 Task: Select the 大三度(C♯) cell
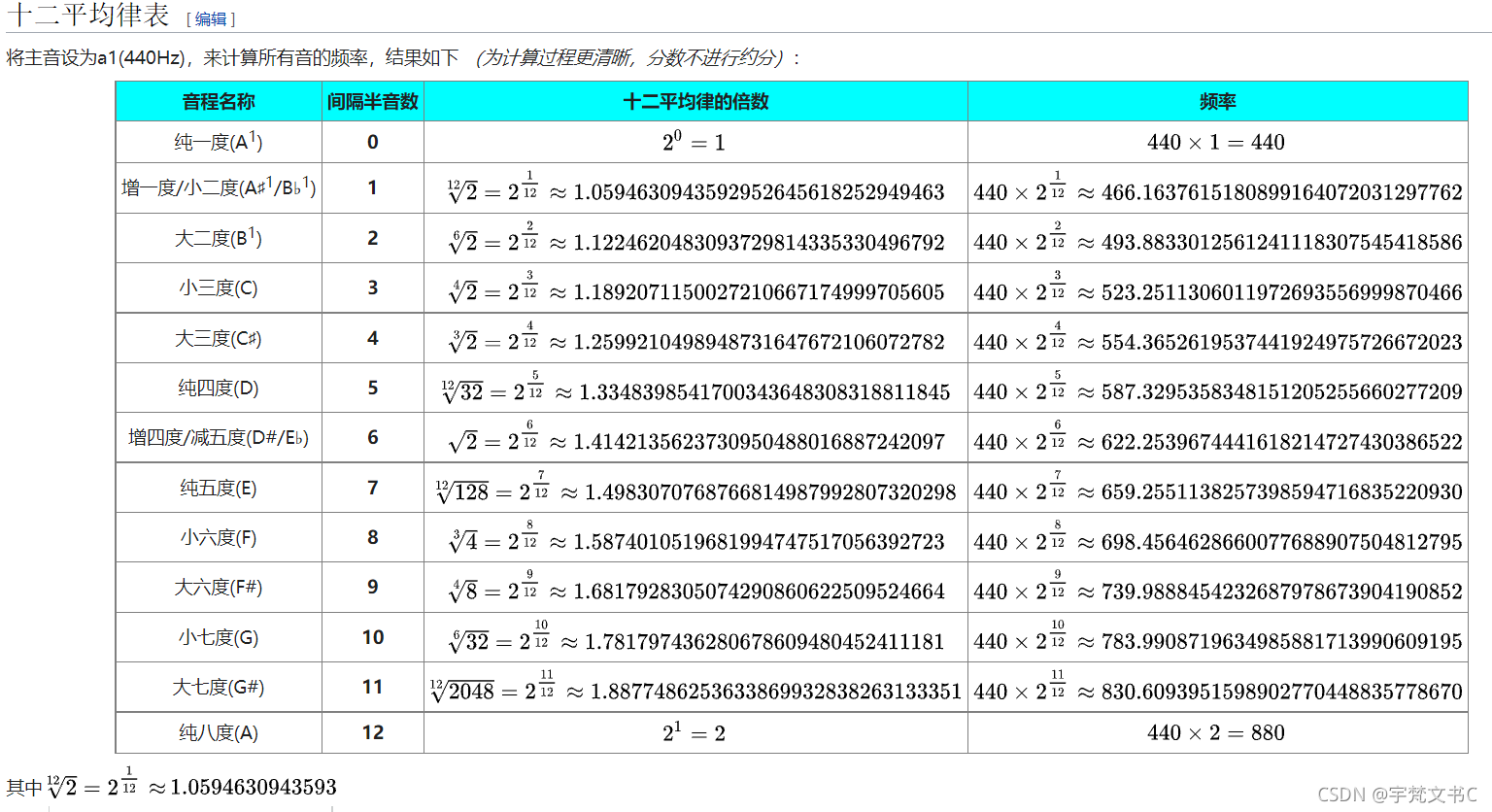tap(219, 338)
